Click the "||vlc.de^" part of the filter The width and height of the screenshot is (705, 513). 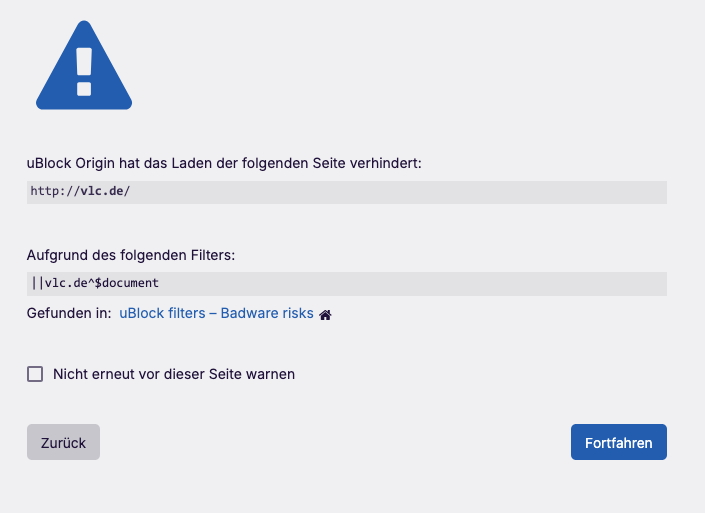pyautogui.click(x=62, y=284)
